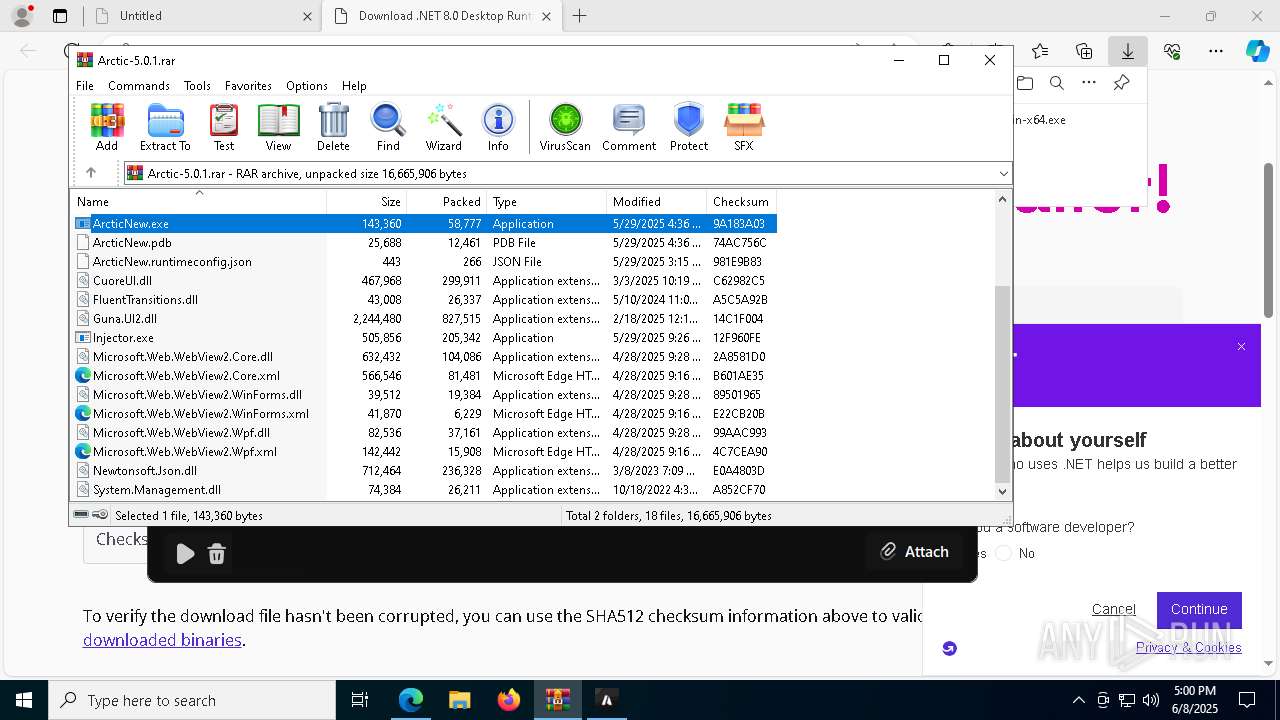Open the Help menu
1280x720 pixels.
(354, 86)
